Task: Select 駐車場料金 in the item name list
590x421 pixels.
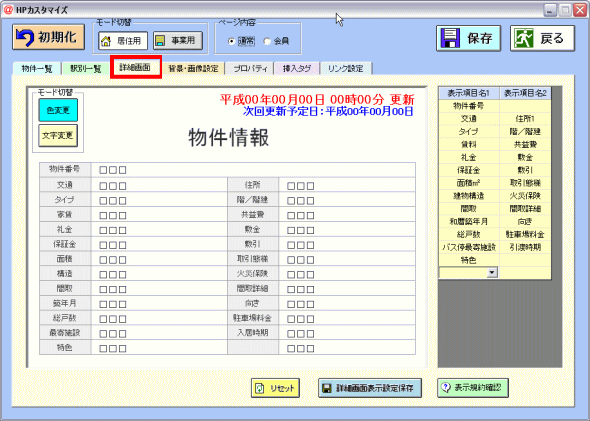Action: (x=525, y=234)
